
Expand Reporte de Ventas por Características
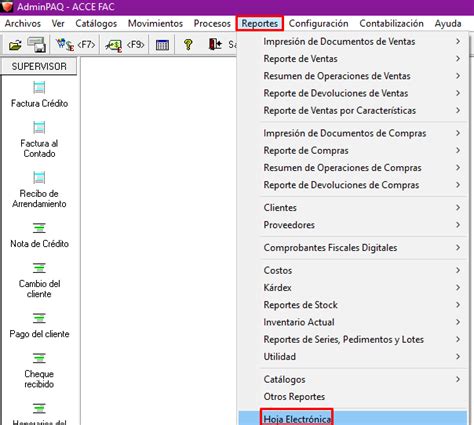[x=353, y=111]
